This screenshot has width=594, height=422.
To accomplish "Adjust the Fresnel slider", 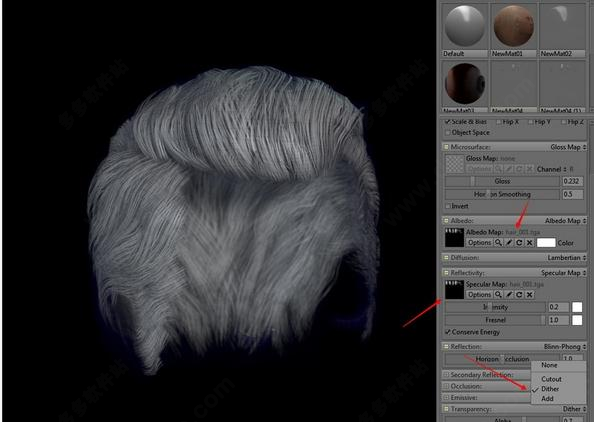I will 495,320.
